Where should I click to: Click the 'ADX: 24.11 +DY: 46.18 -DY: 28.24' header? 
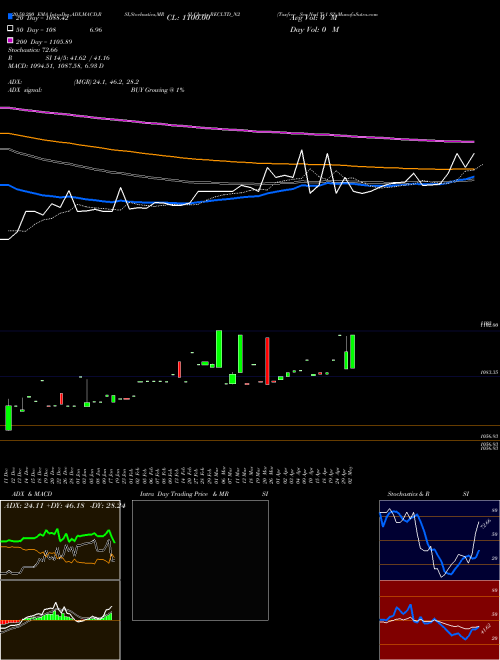[x=64, y=506]
